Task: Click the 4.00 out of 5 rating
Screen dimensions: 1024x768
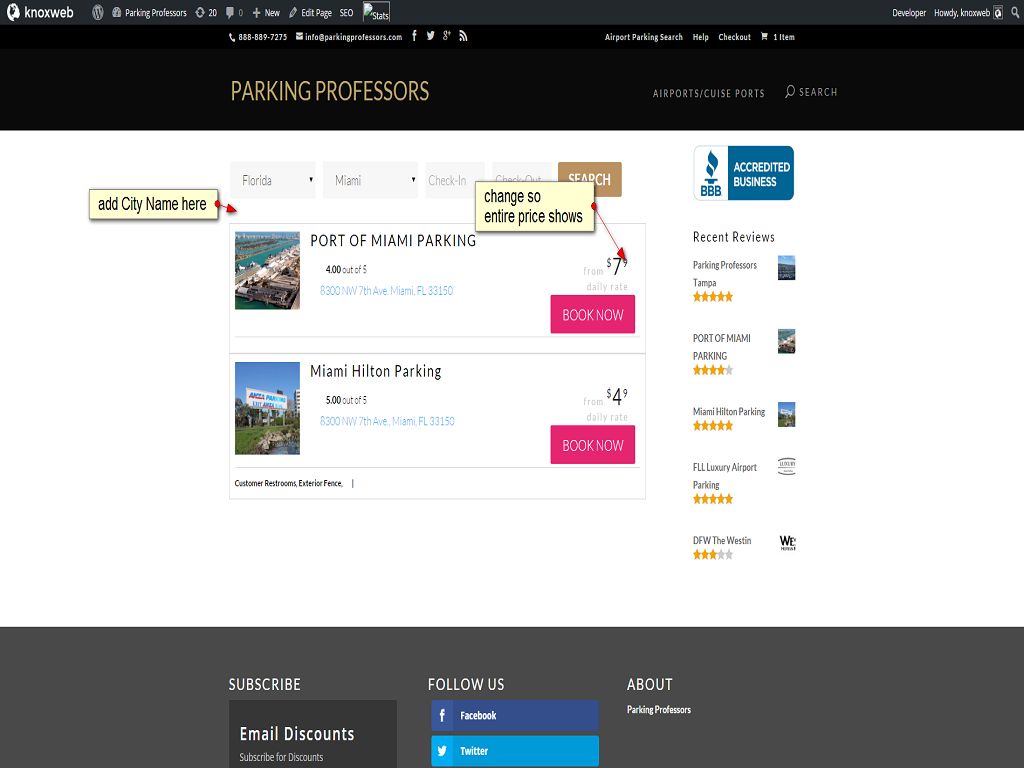Action: pos(346,269)
